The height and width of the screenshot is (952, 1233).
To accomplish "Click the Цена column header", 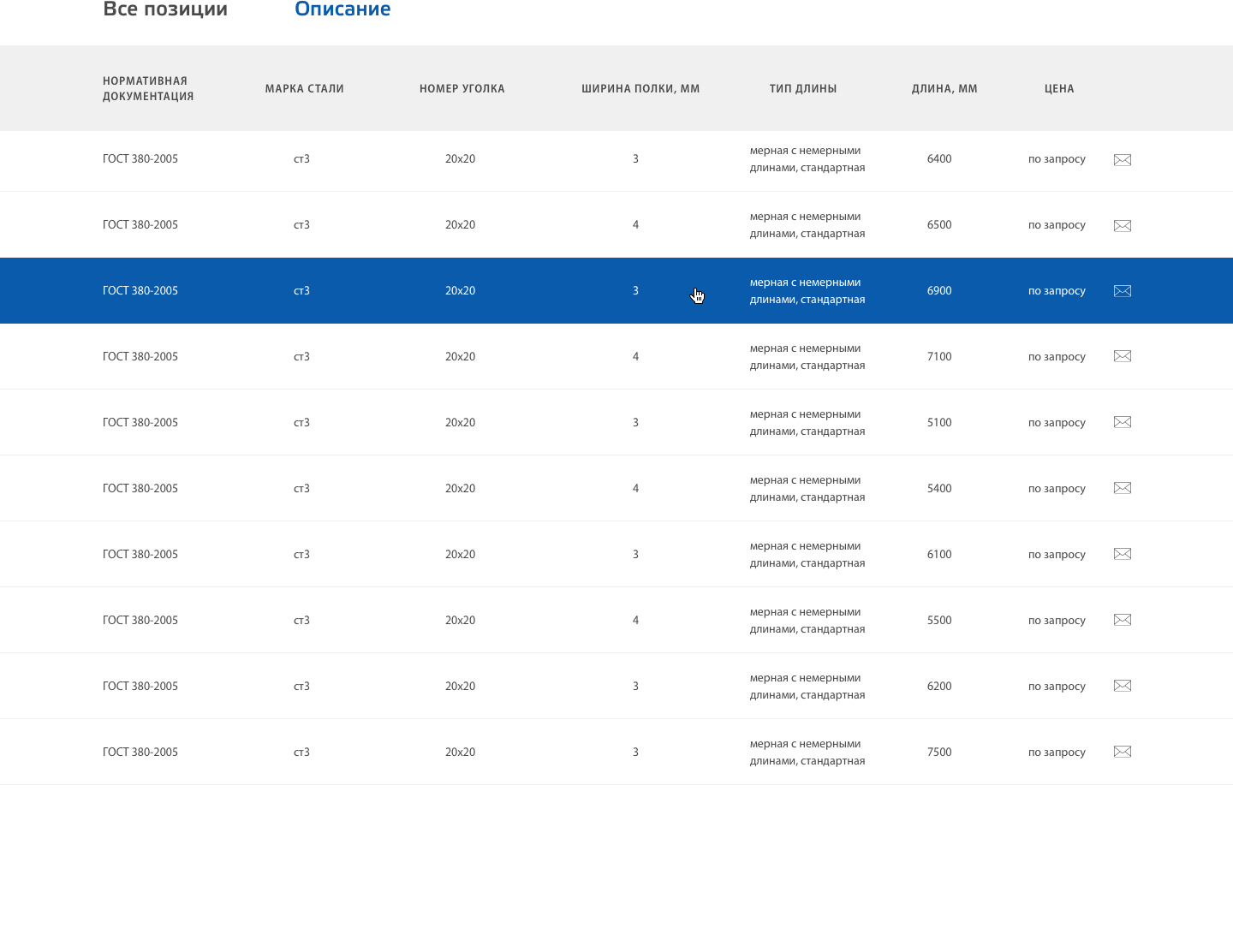I will (1059, 88).
